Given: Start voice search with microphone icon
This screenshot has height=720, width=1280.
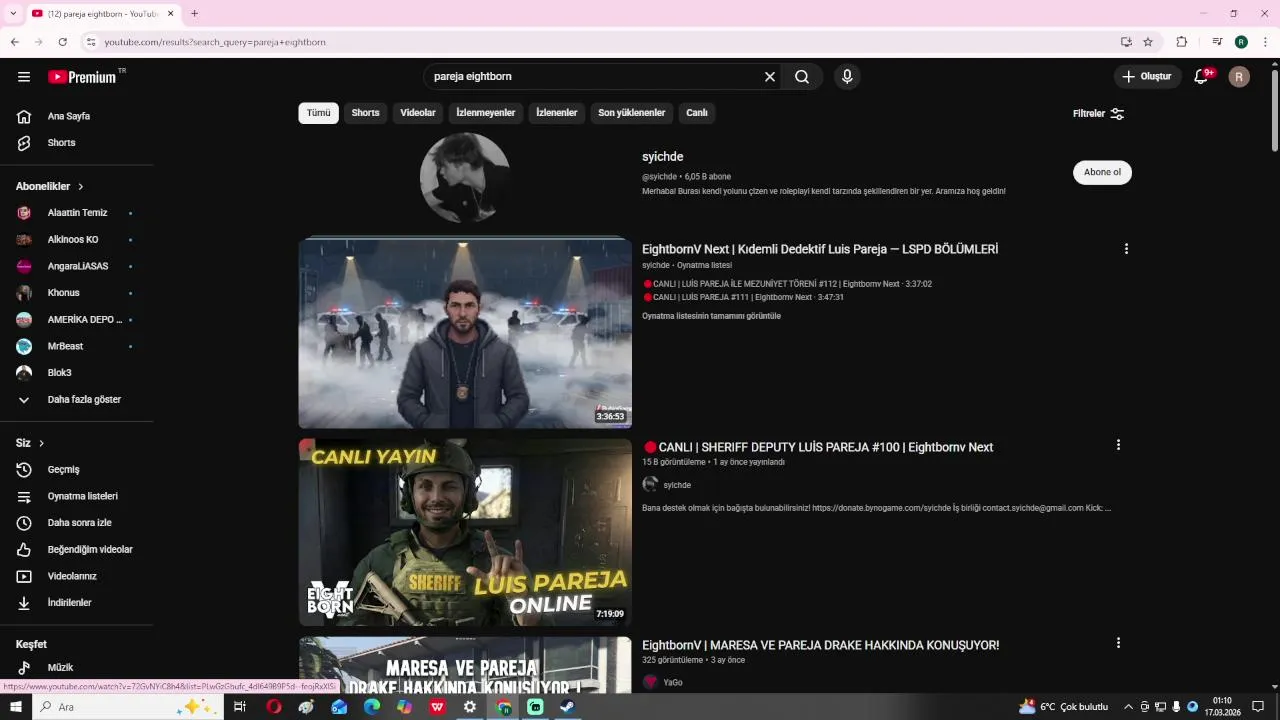Looking at the screenshot, I should pyautogui.click(x=847, y=77).
